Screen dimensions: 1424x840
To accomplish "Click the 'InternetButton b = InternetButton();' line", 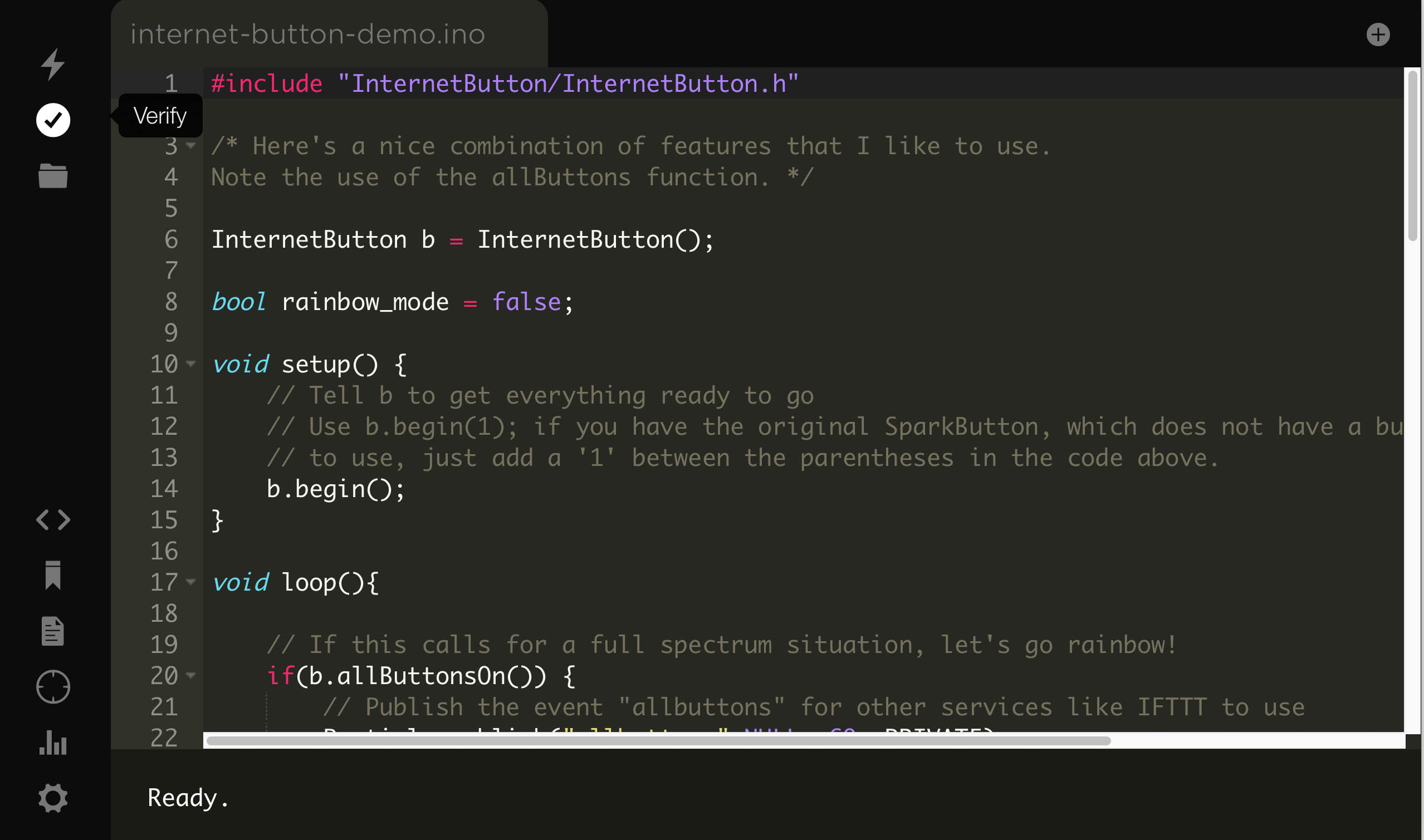I will pos(463,239).
